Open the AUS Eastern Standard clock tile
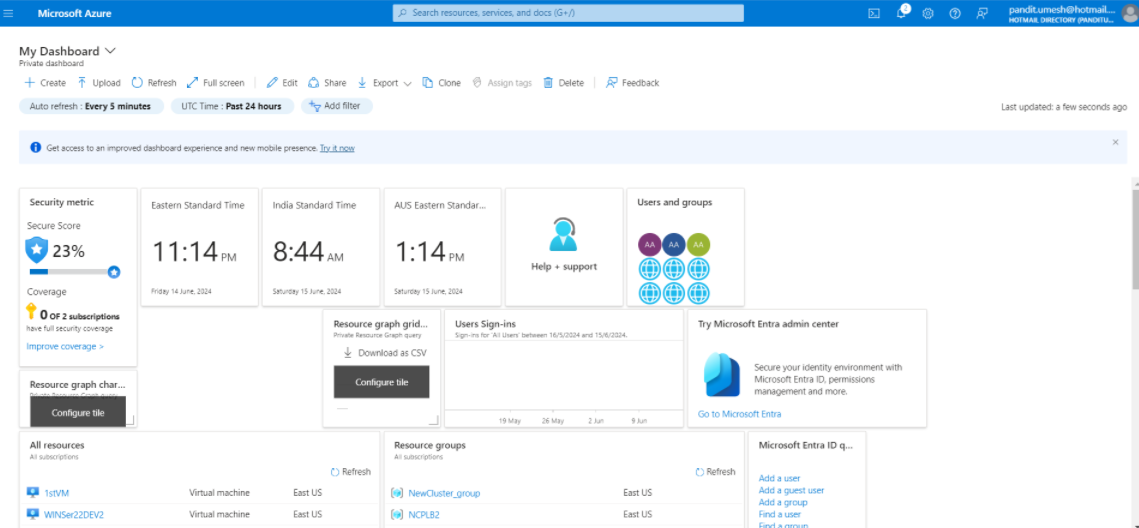Screen dimensions: 1139x528 point(442,247)
